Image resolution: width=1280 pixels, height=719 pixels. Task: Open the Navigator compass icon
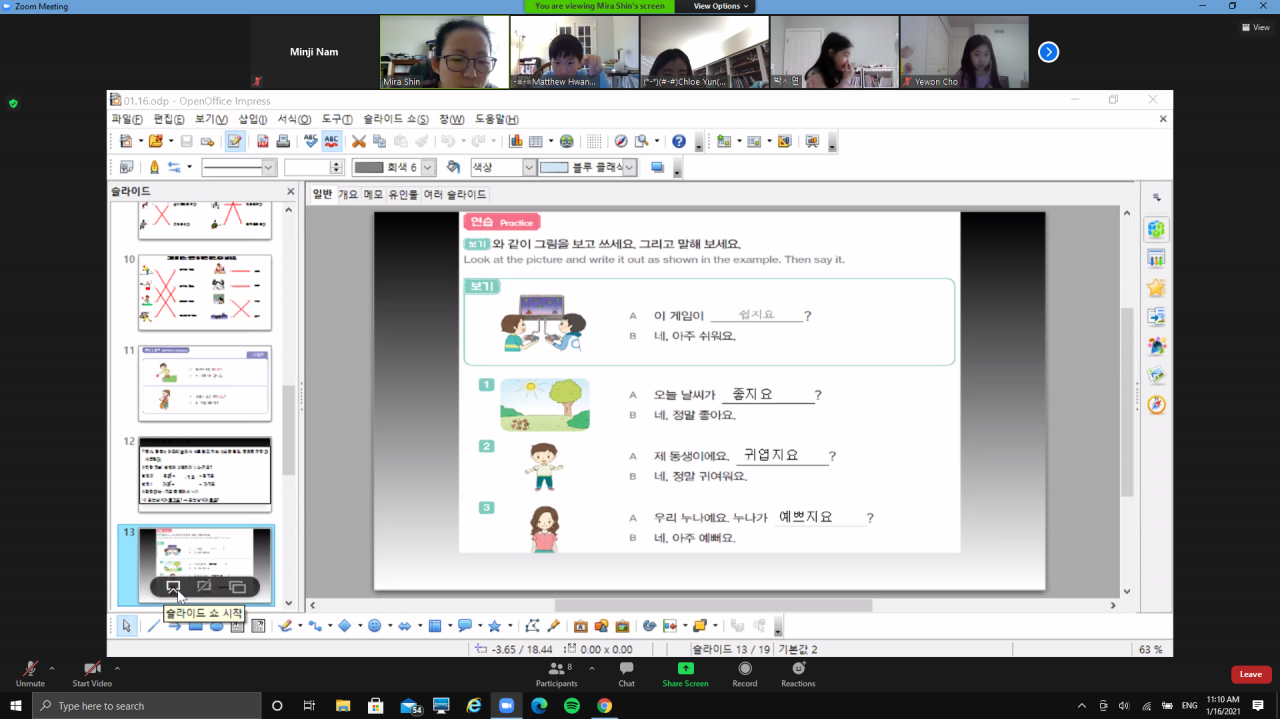point(621,141)
